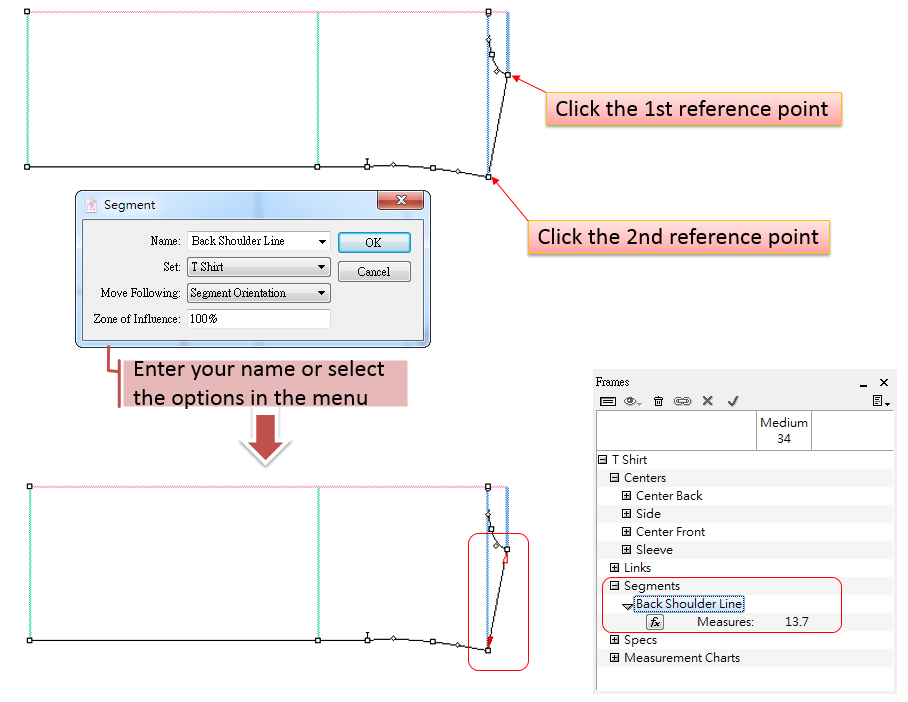This screenshot has width=908, height=702.
Task: Click the fx formula icon under Back Shoulder Line
Action: pos(655,622)
